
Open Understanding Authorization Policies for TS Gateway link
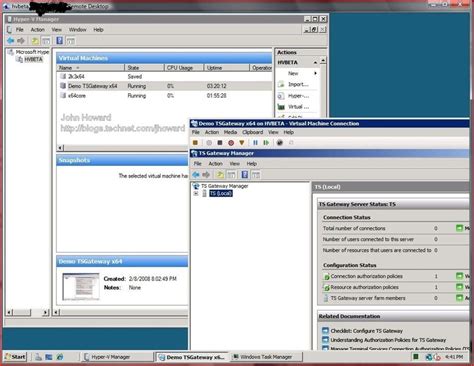(x=388, y=340)
